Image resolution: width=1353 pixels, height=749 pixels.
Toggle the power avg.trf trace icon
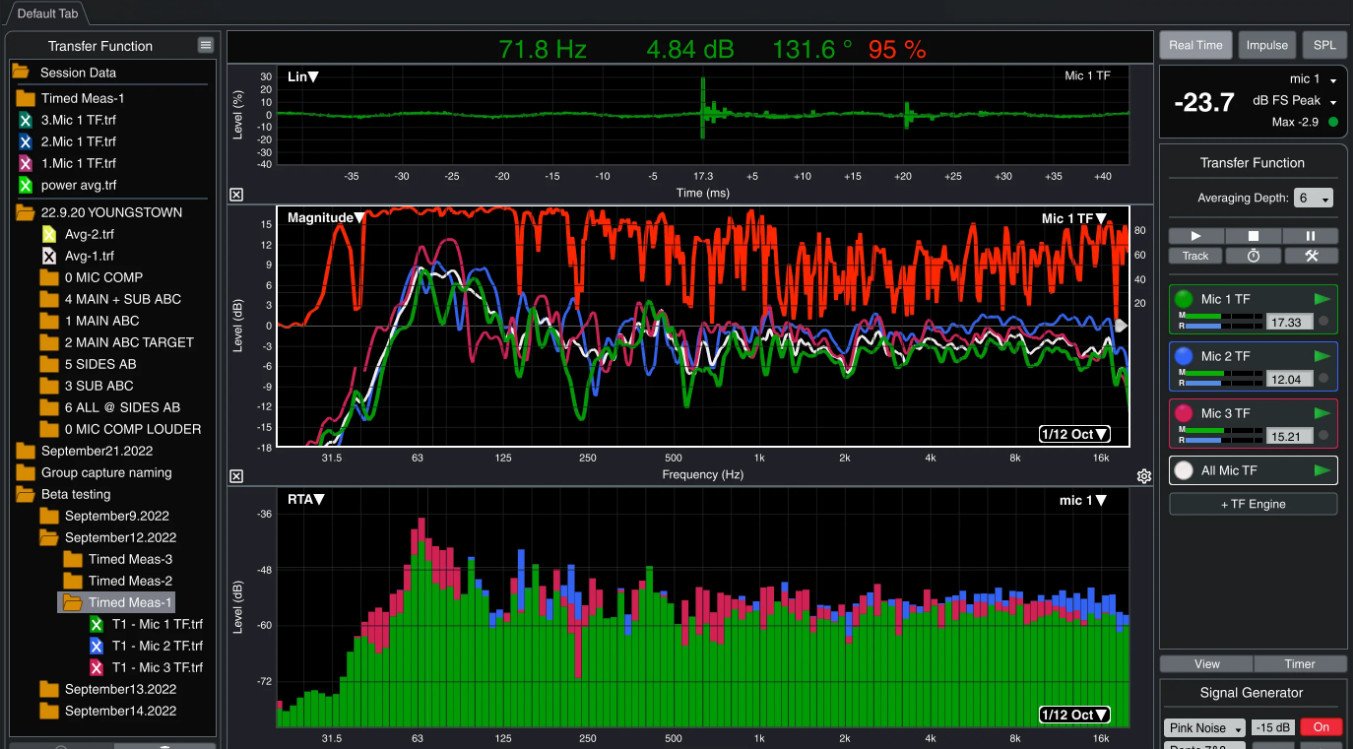(x=26, y=185)
